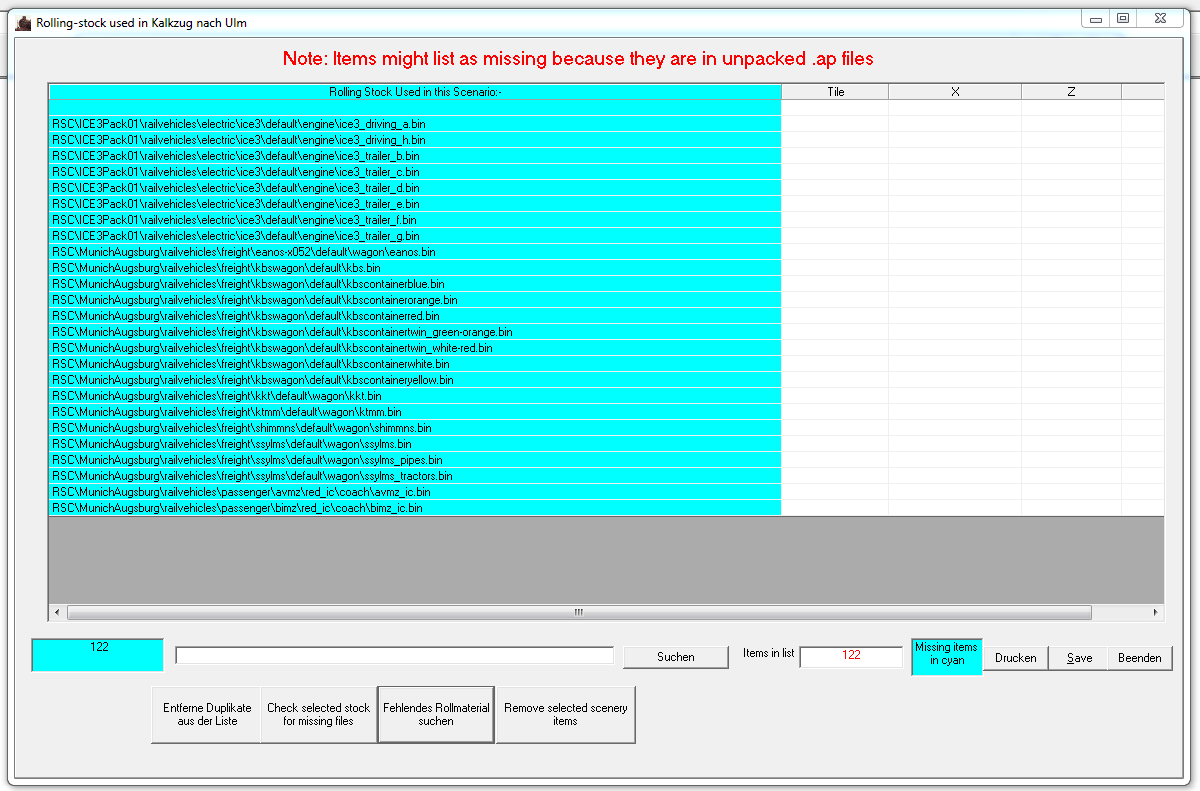Select the ice3_trailer_g.bin row

[x=415, y=236]
